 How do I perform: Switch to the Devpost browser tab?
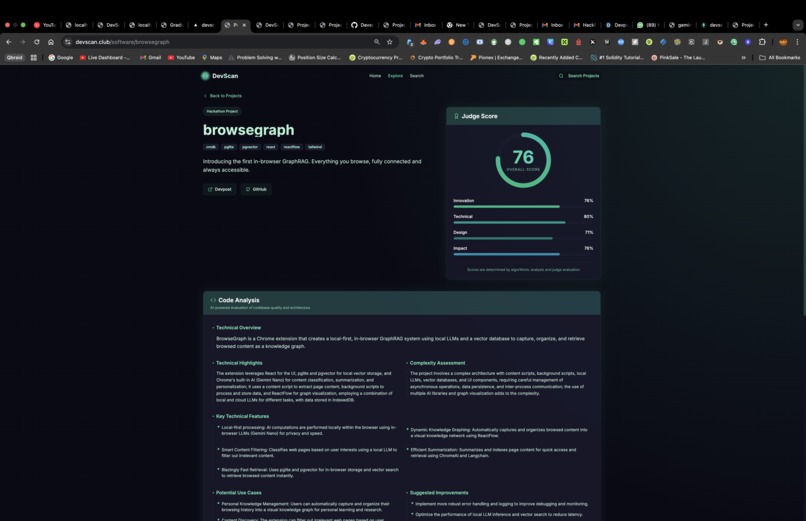616,25
